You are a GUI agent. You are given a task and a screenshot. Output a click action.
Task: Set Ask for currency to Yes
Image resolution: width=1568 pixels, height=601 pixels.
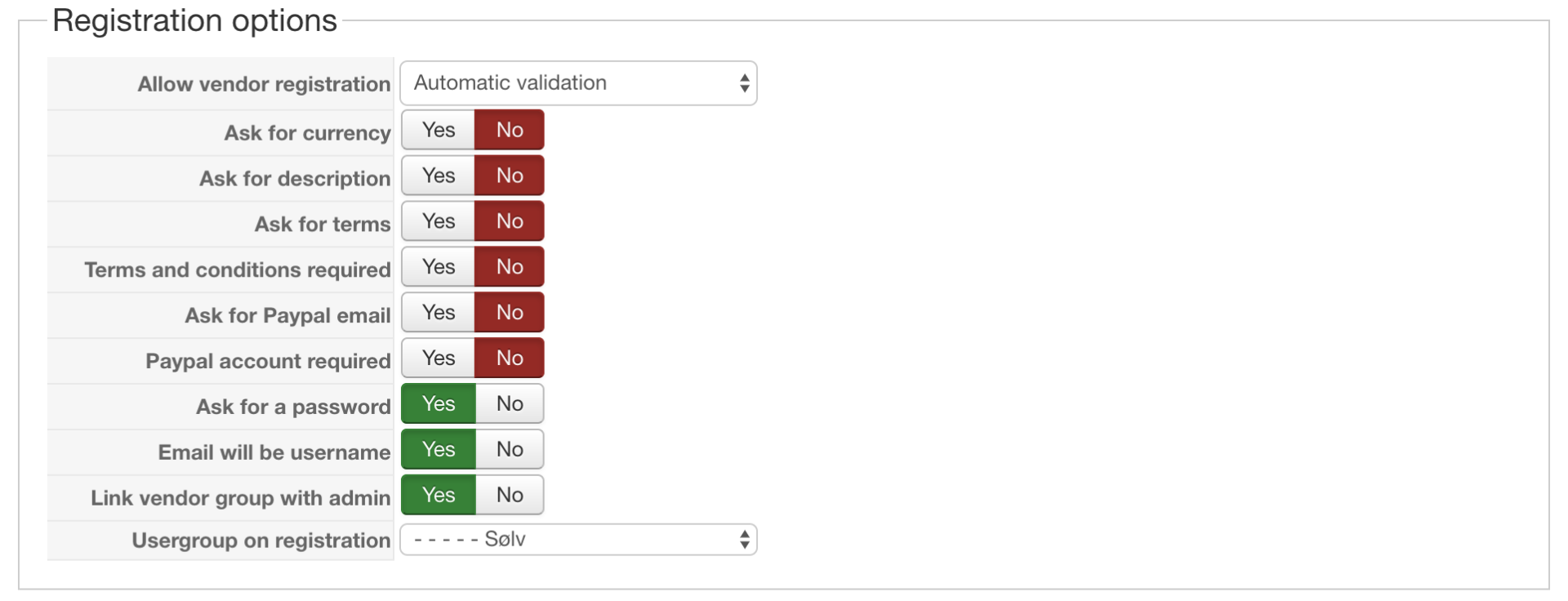(439, 130)
